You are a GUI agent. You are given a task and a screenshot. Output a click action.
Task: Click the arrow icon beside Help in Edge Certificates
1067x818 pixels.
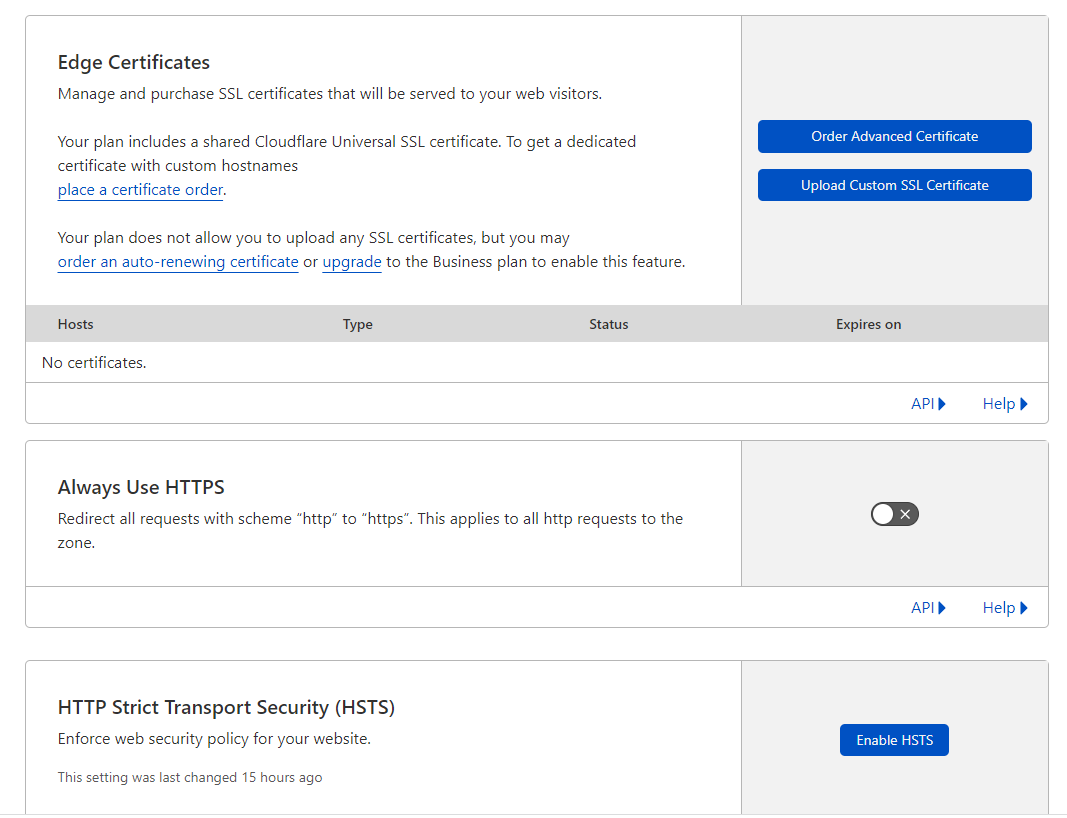1024,404
